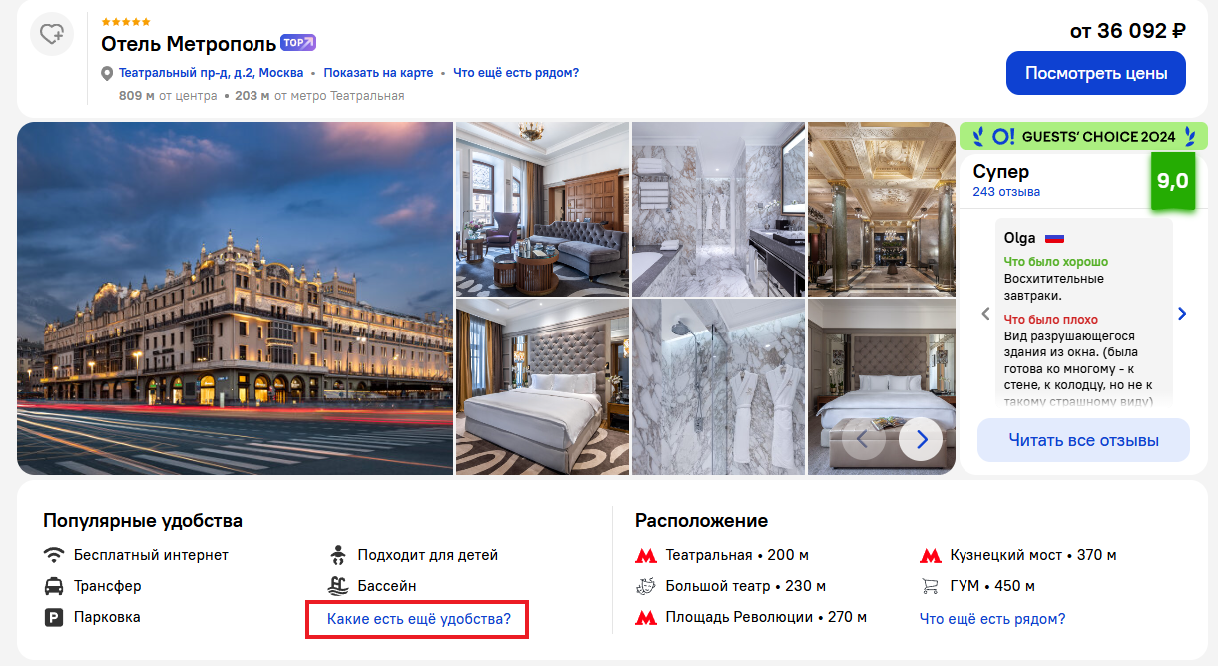Show next gallery photos with right arrow

[921, 439]
